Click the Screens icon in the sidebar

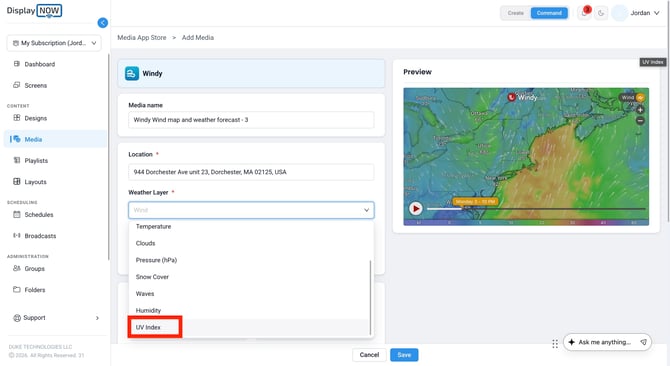[17, 85]
